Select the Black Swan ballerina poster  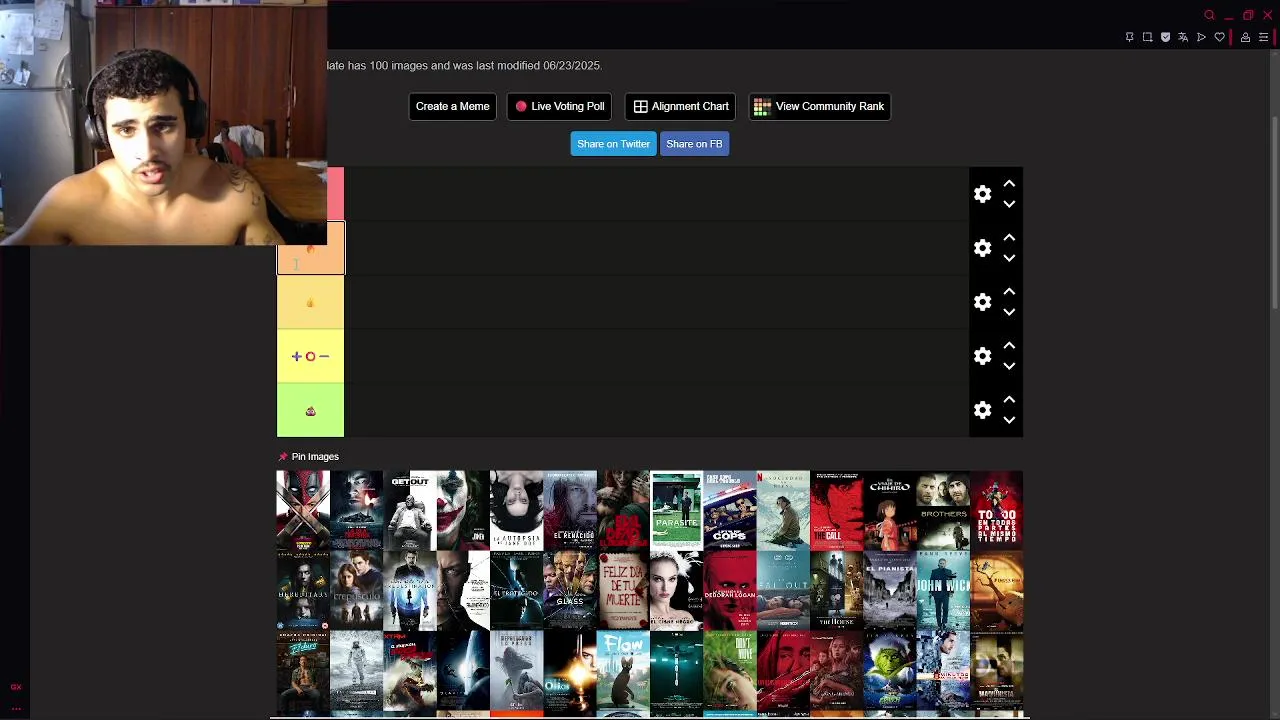click(677, 590)
